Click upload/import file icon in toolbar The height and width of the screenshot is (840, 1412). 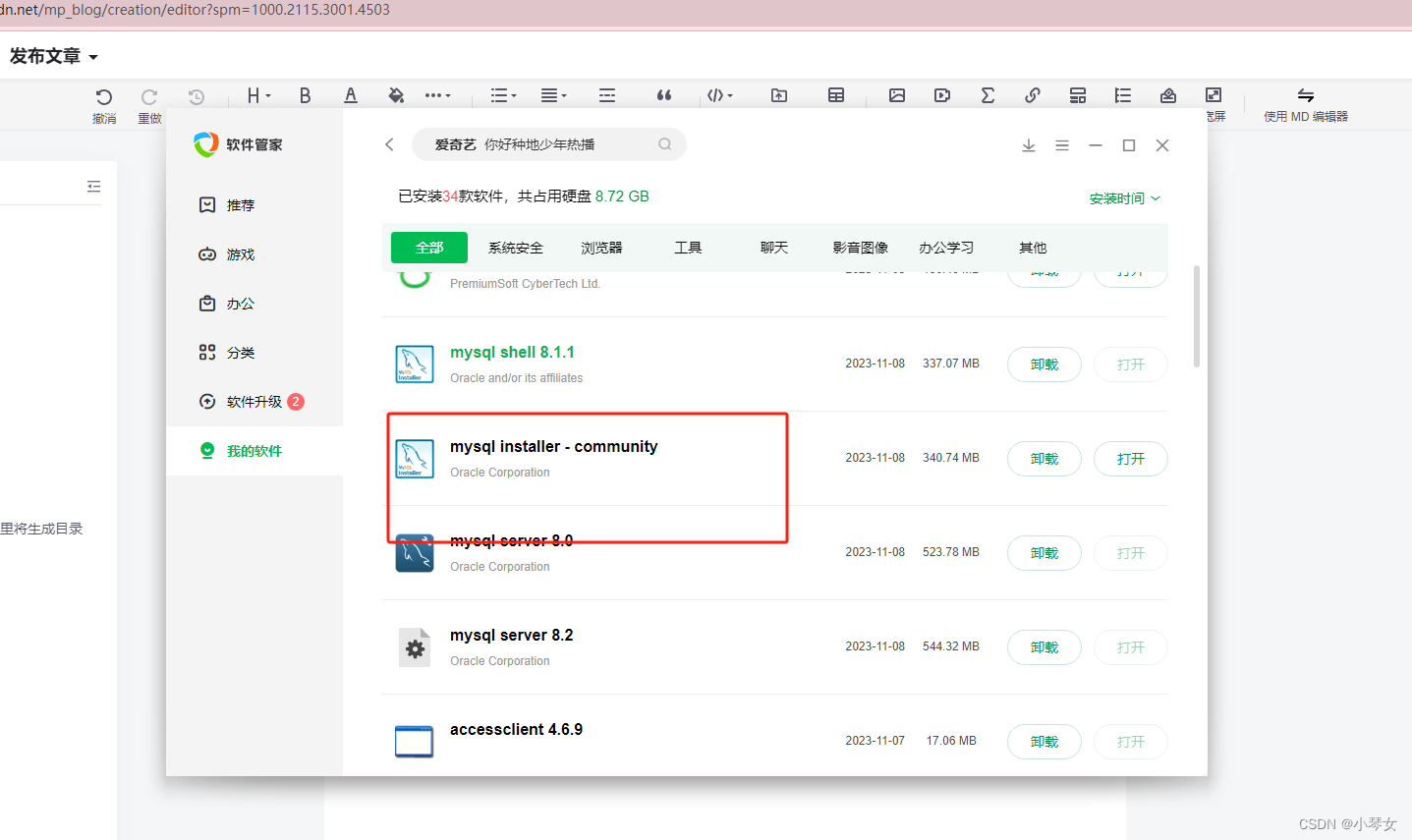[x=779, y=95]
